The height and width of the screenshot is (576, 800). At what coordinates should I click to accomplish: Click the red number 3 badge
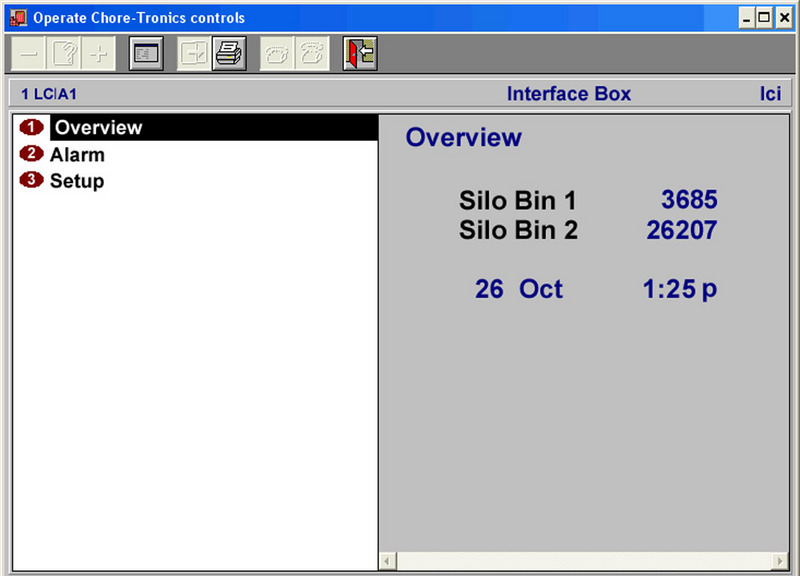(31, 180)
